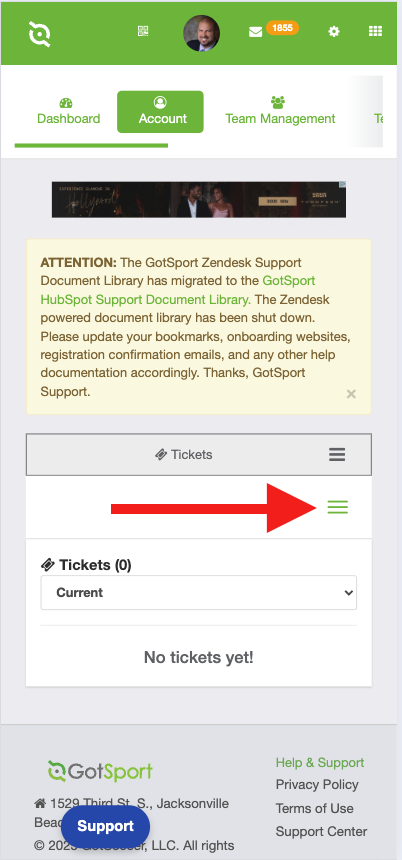Open the Terms of Use link
Viewport: 402px width, 860px height.
(314, 808)
